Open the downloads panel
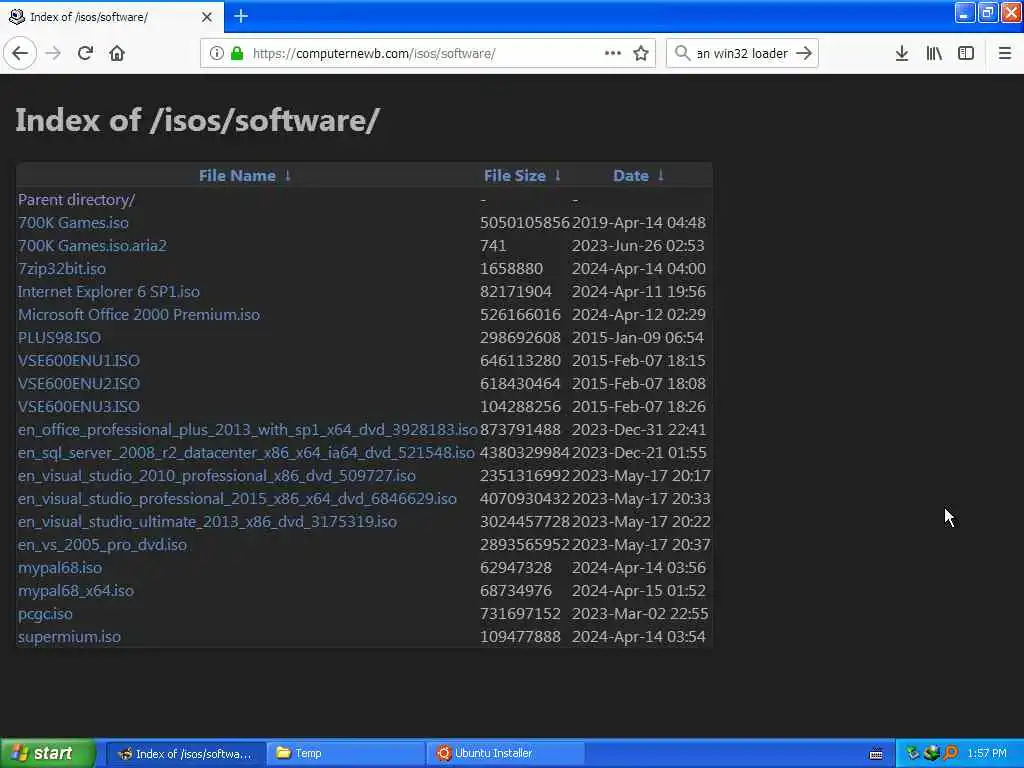 (x=902, y=53)
